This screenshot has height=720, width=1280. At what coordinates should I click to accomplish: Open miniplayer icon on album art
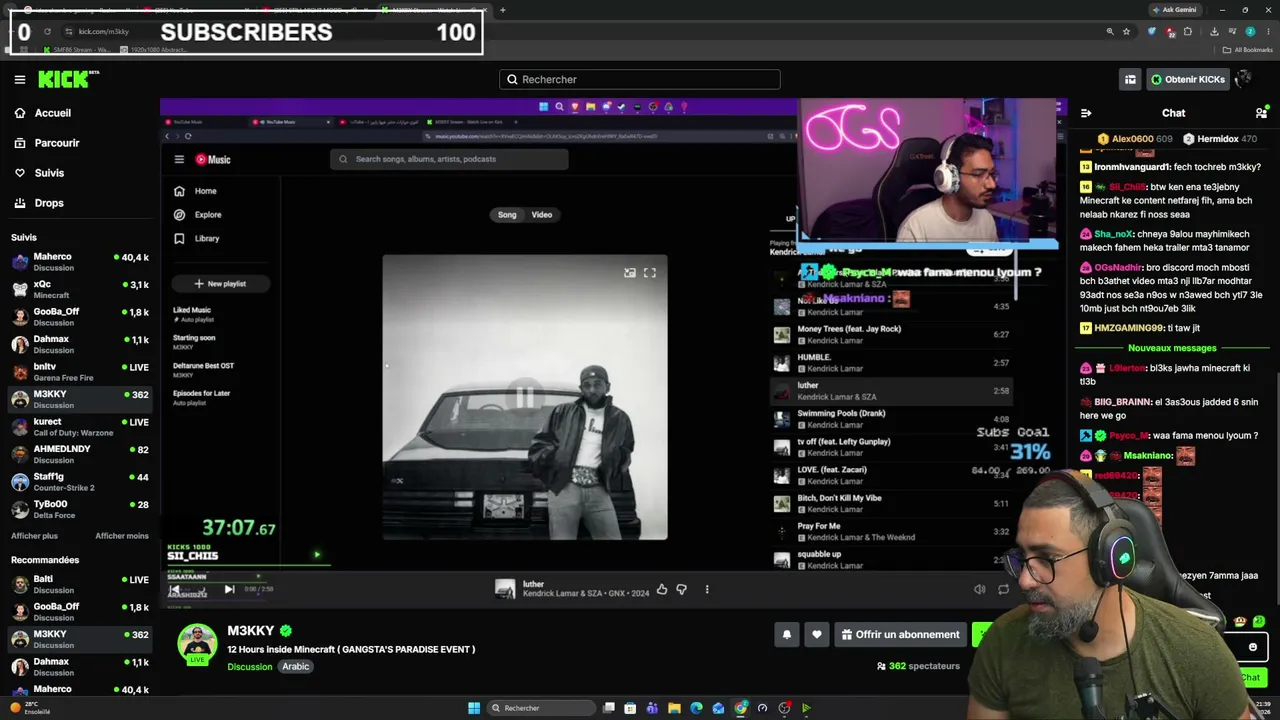630,273
